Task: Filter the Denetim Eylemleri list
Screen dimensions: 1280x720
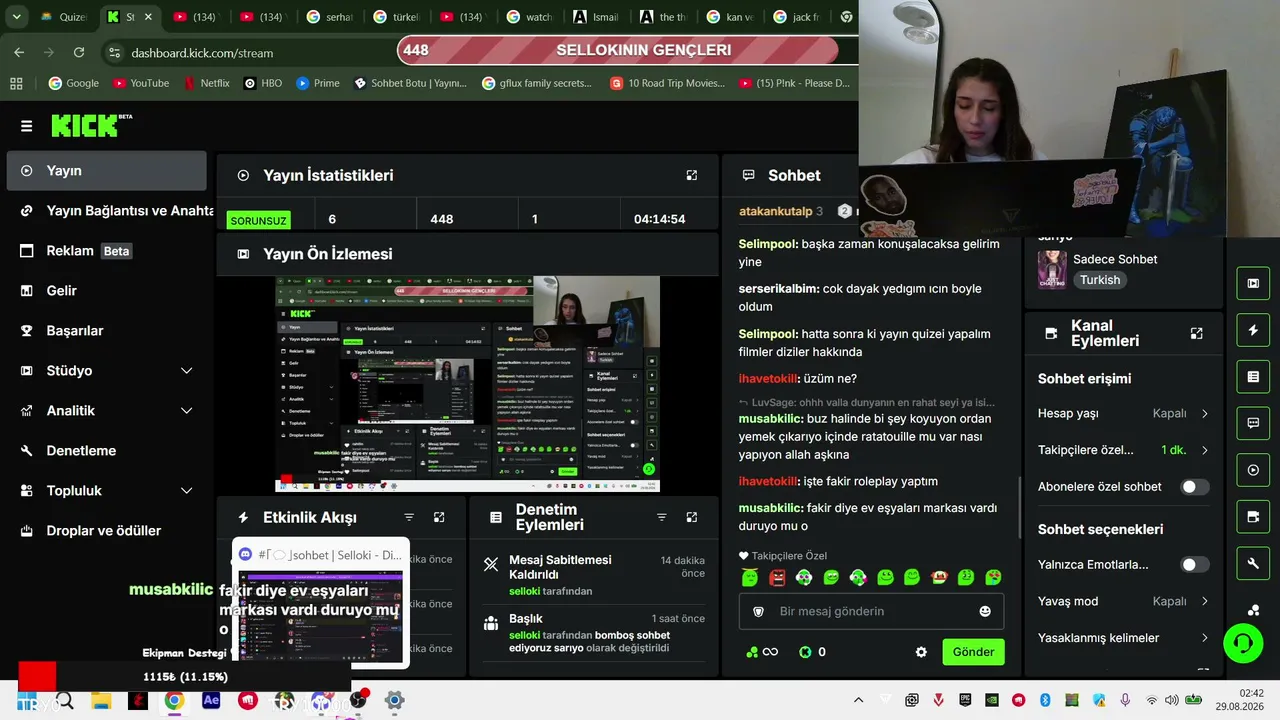Action: (661, 517)
